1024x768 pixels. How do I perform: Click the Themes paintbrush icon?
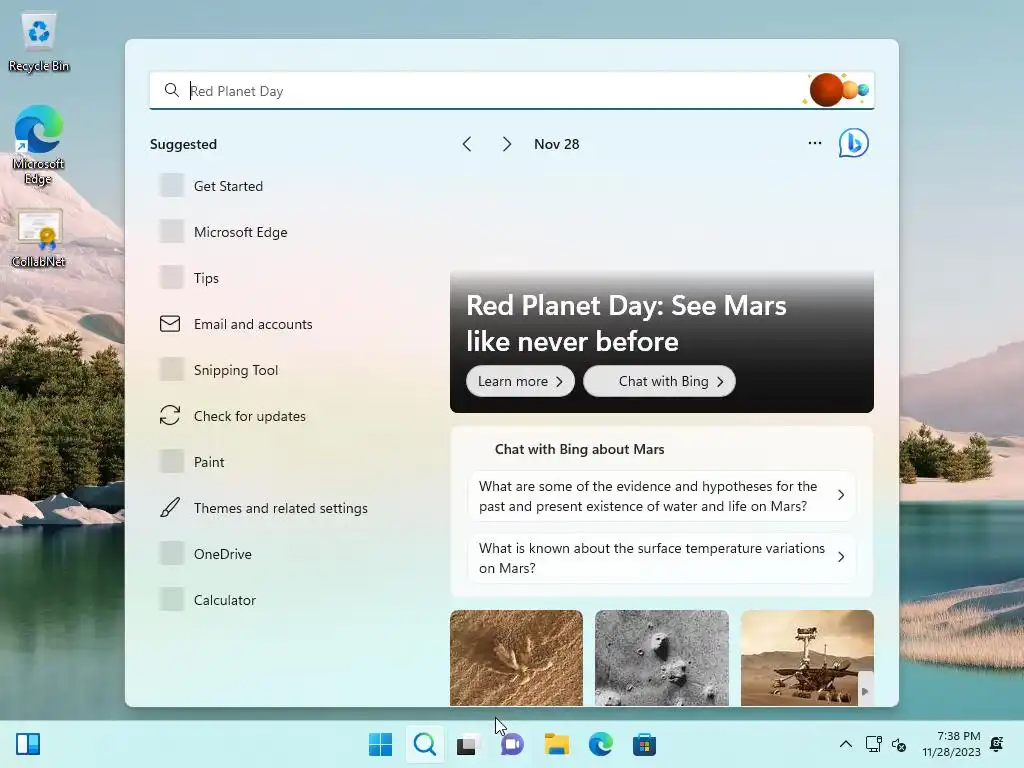pyautogui.click(x=170, y=507)
